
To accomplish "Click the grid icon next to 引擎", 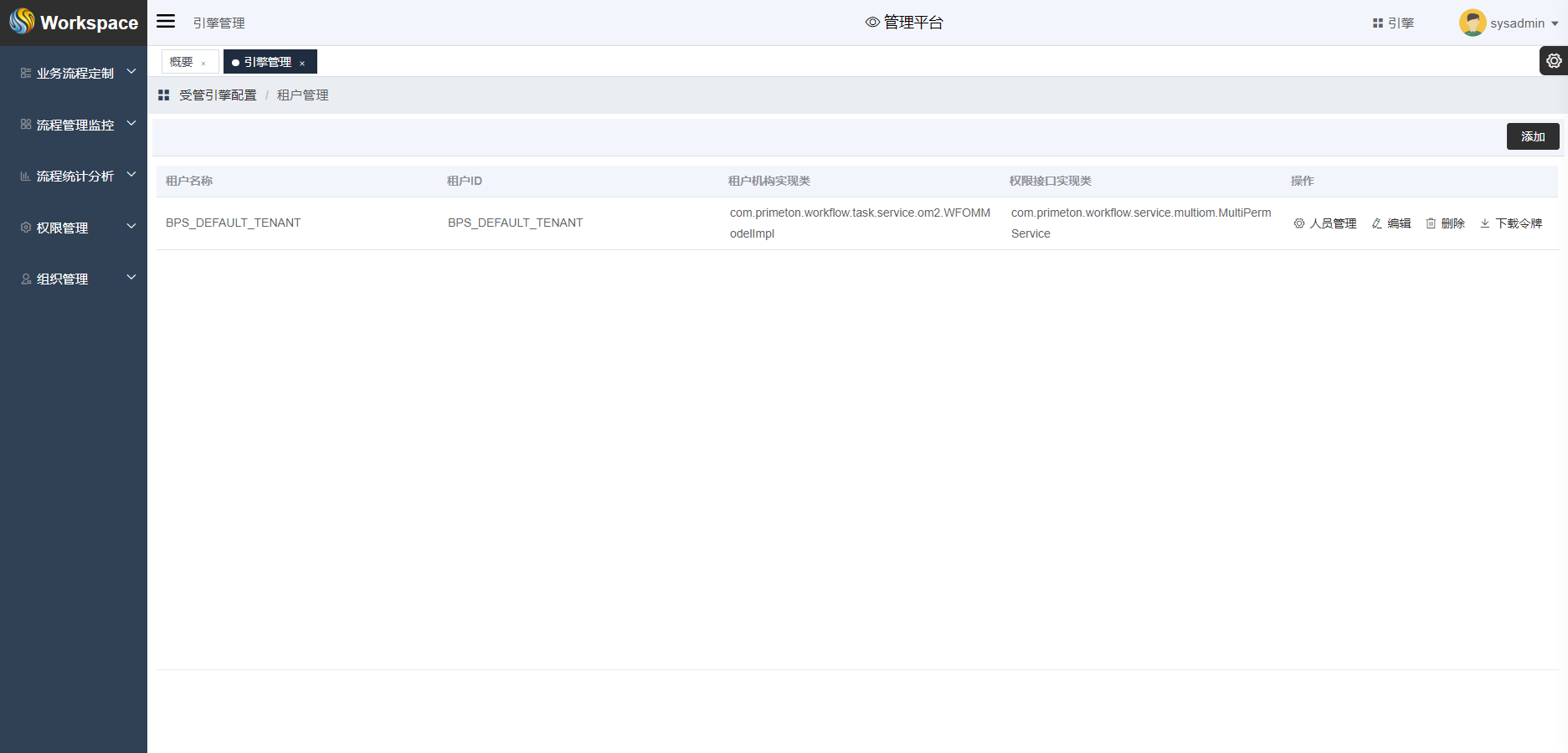I will coord(1377,23).
